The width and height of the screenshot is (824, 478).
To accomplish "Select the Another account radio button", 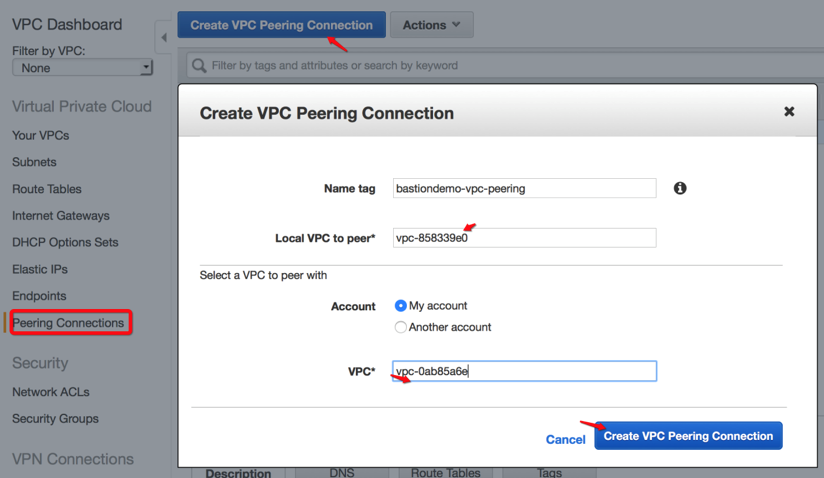I will point(401,327).
